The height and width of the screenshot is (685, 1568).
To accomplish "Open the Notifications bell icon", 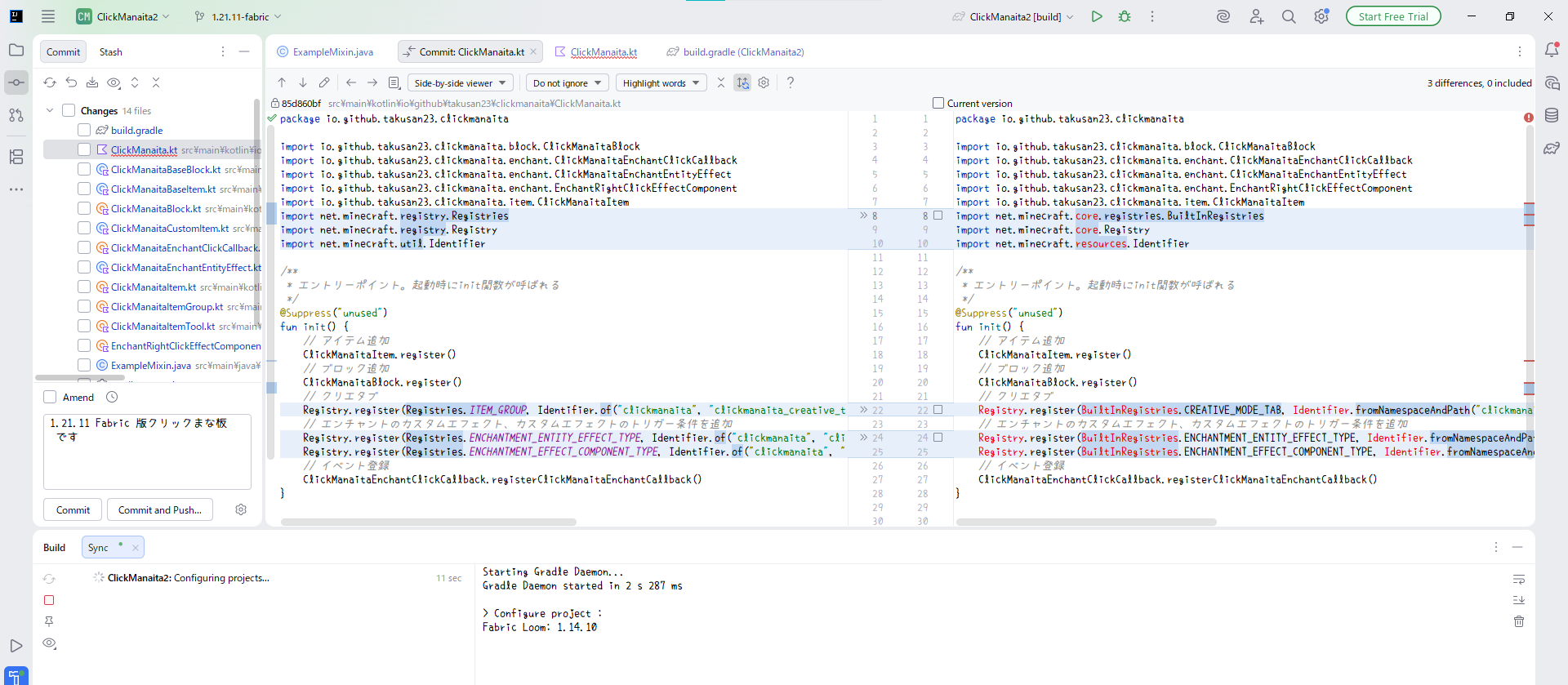I will click(x=1552, y=50).
